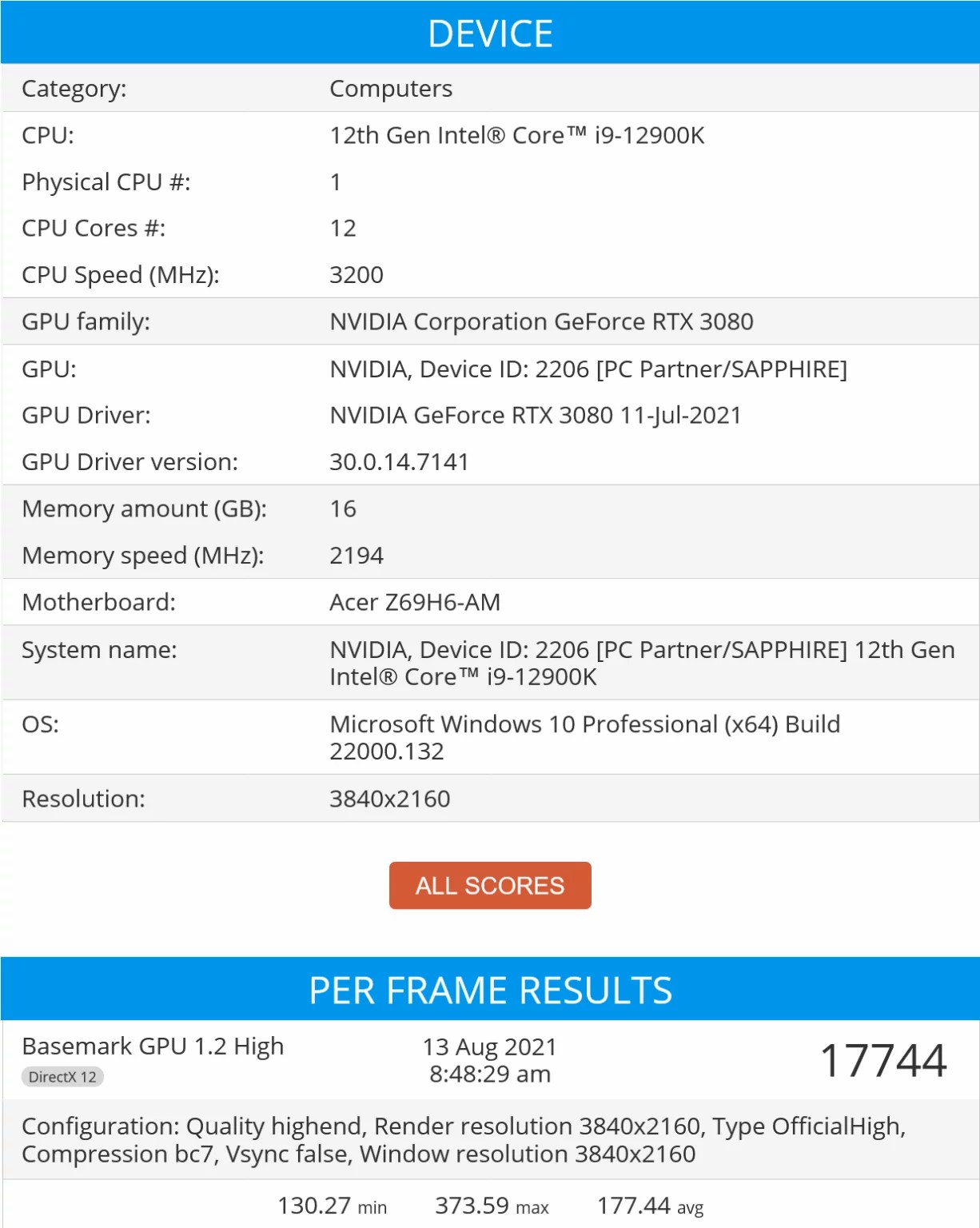Select GPU Driver version 30.0.14.7141

399,462
